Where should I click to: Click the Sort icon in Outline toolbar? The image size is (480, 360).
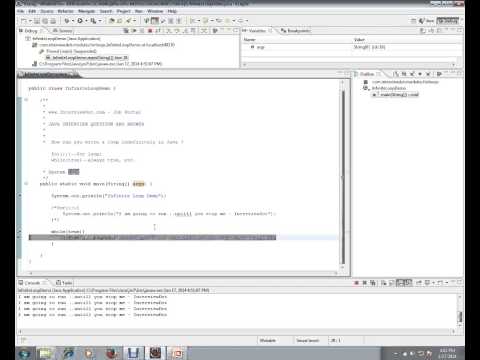(x=396, y=74)
